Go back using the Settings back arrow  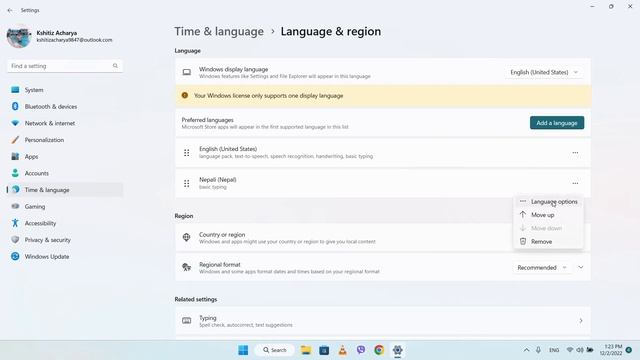[10, 10]
